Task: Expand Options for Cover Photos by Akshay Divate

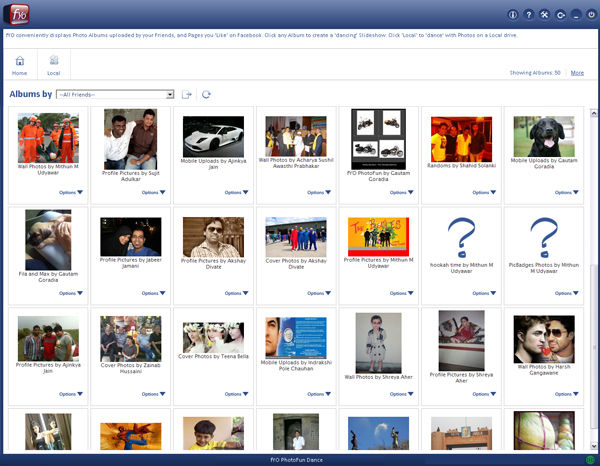Action: point(319,293)
